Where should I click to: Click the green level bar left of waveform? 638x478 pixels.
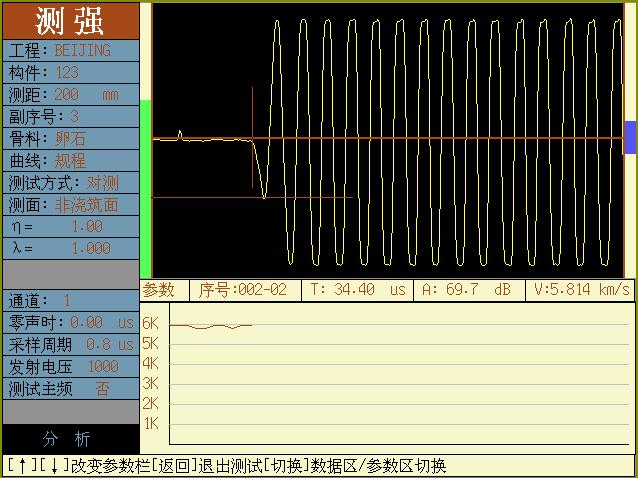tap(145, 188)
